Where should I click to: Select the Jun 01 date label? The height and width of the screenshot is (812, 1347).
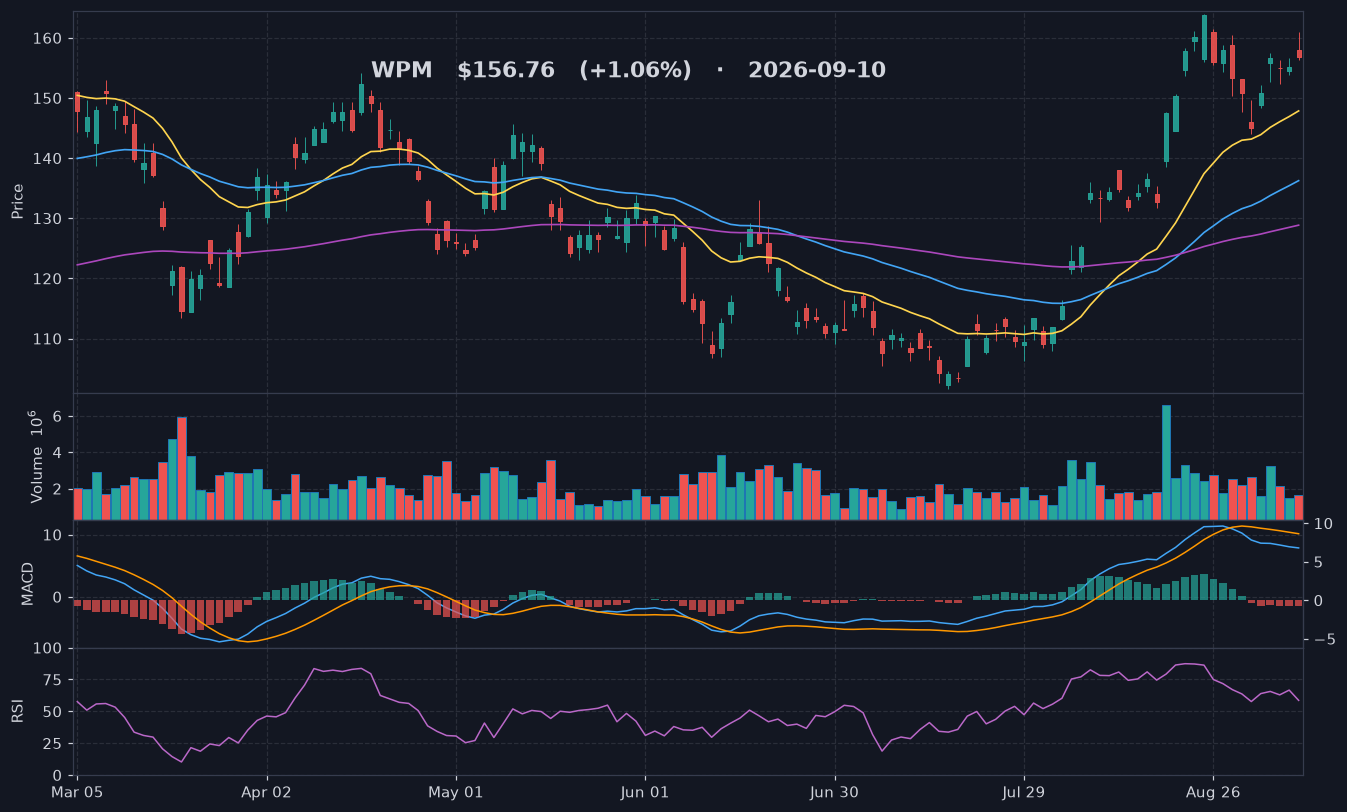click(645, 792)
